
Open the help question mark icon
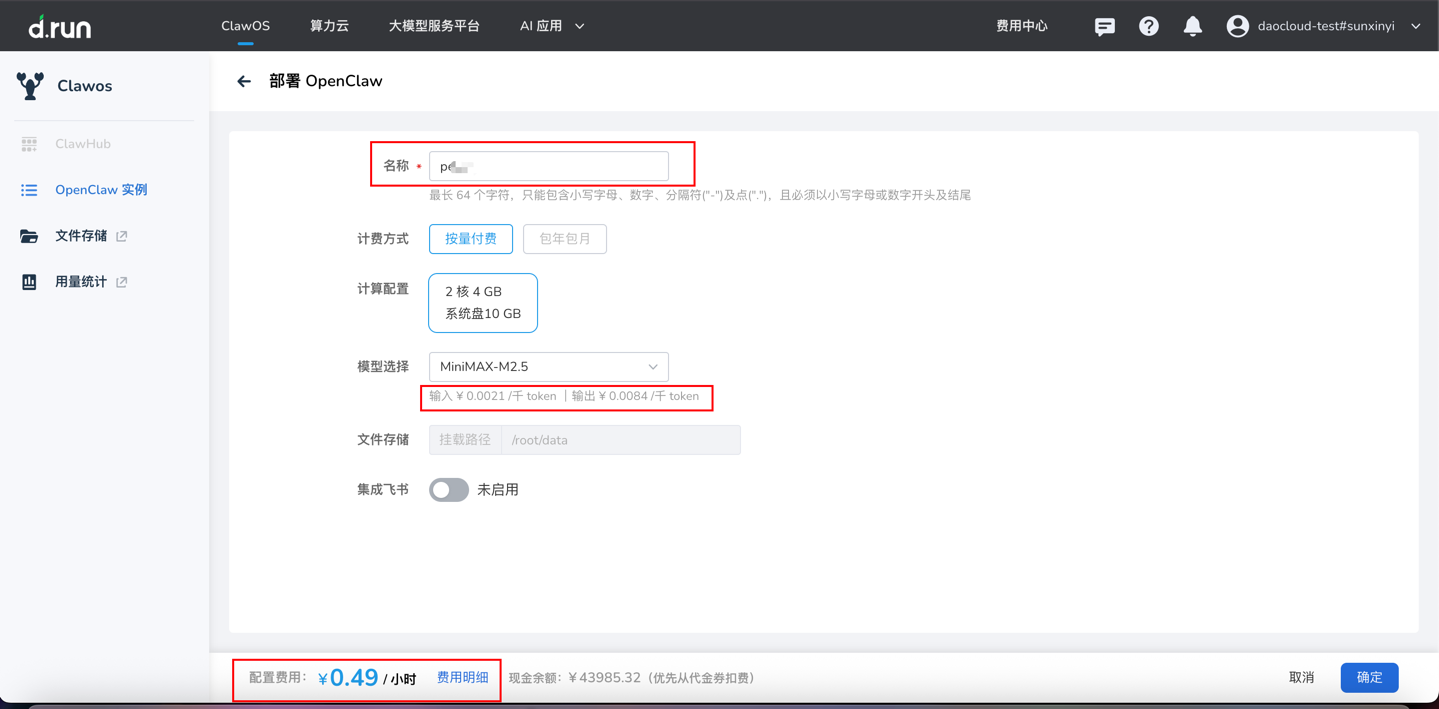[1148, 26]
